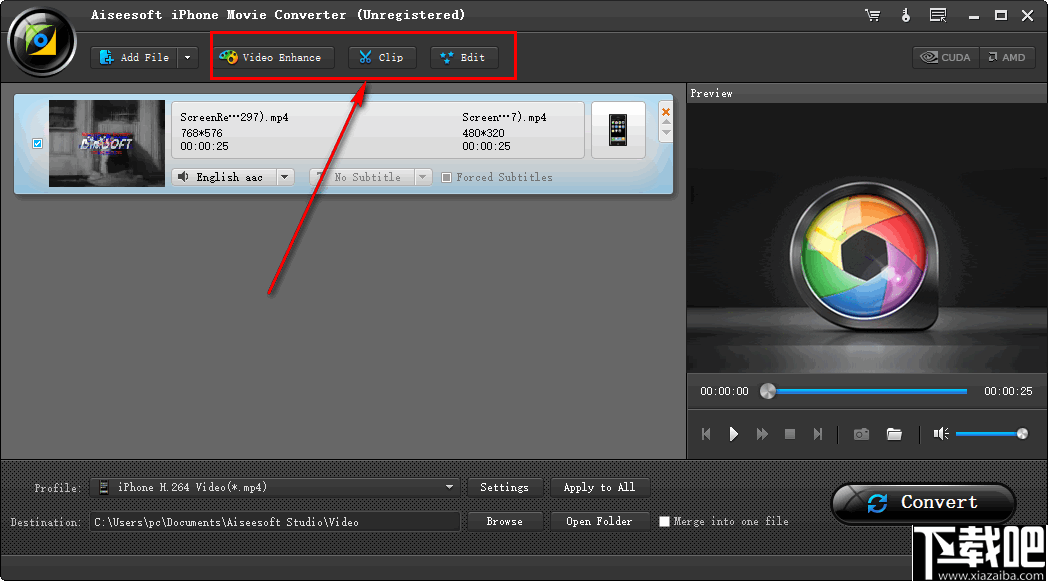
Task: Move file down with arrow icon
Action: point(666,132)
